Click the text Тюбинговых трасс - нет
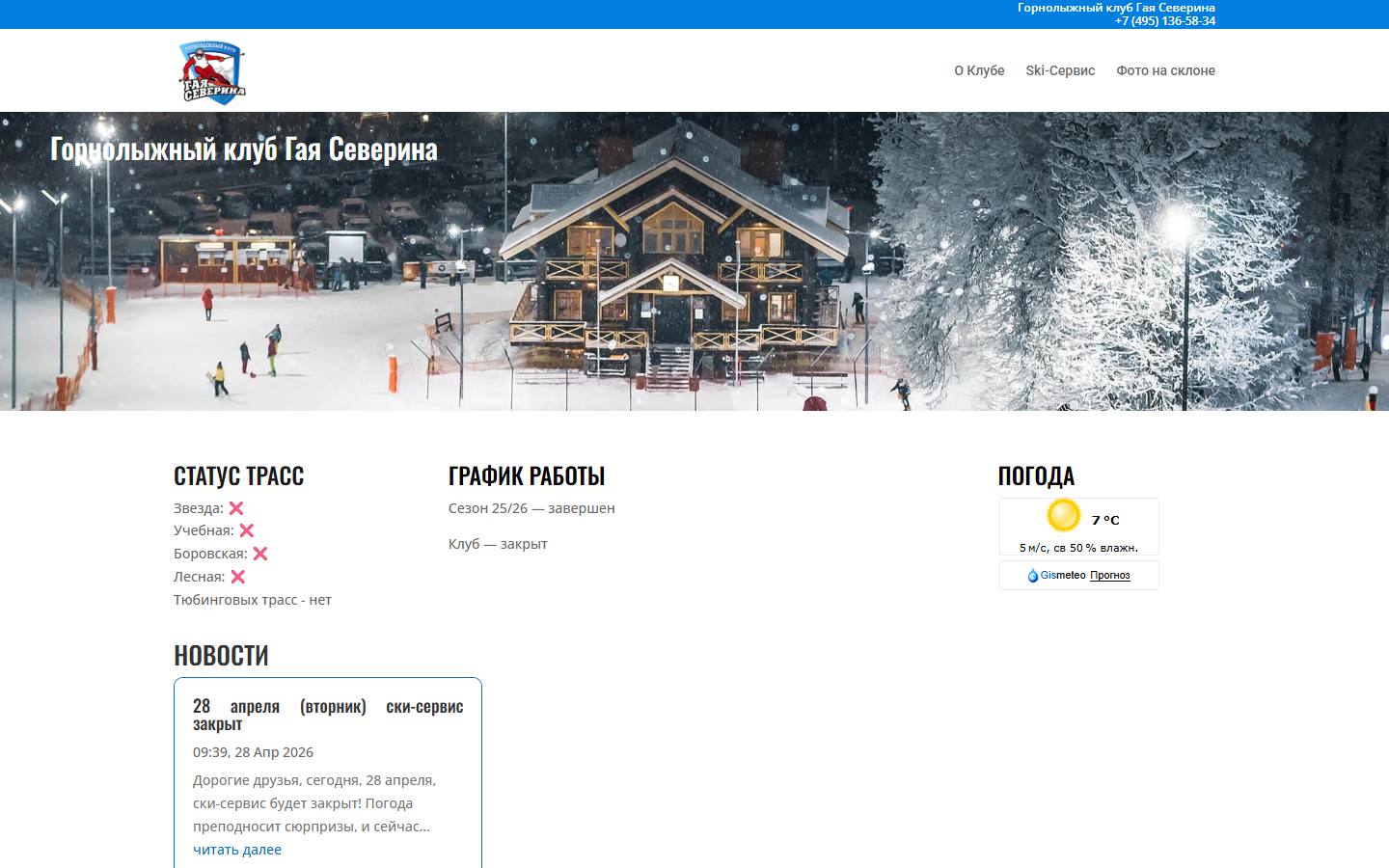 [253, 600]
